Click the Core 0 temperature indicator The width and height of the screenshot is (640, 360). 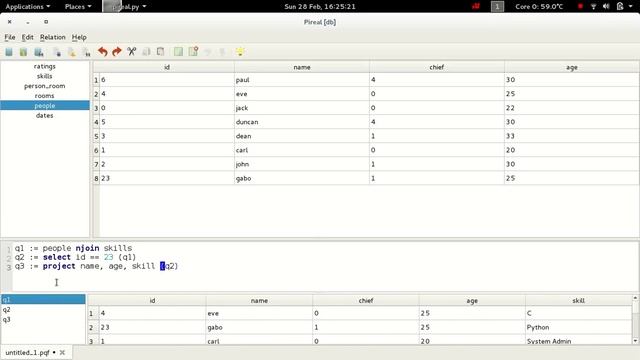tap(539, 7)
